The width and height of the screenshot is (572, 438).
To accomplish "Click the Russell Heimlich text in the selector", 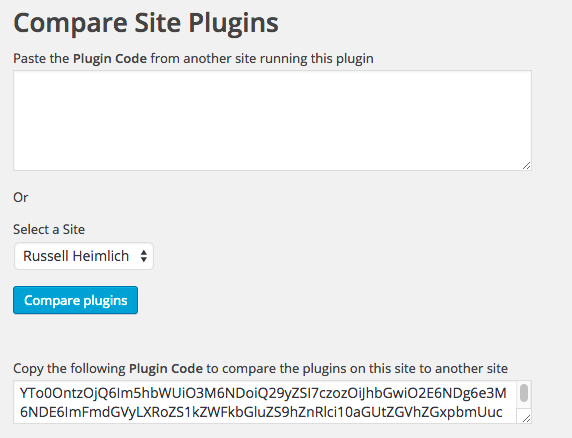I will pos(76,256).
